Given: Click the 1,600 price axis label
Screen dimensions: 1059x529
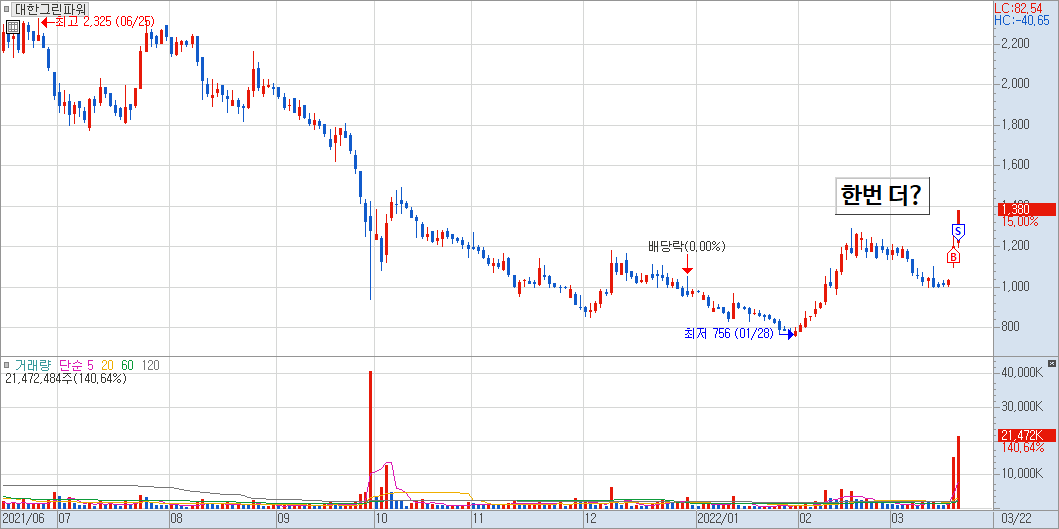Looking at the screenshot, I should point(1016,165).
